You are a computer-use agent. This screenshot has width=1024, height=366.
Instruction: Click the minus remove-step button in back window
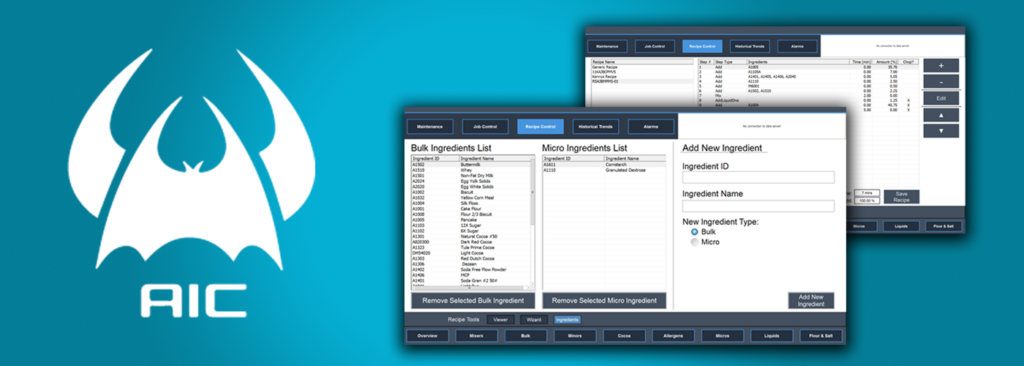[x=940, y=82]
